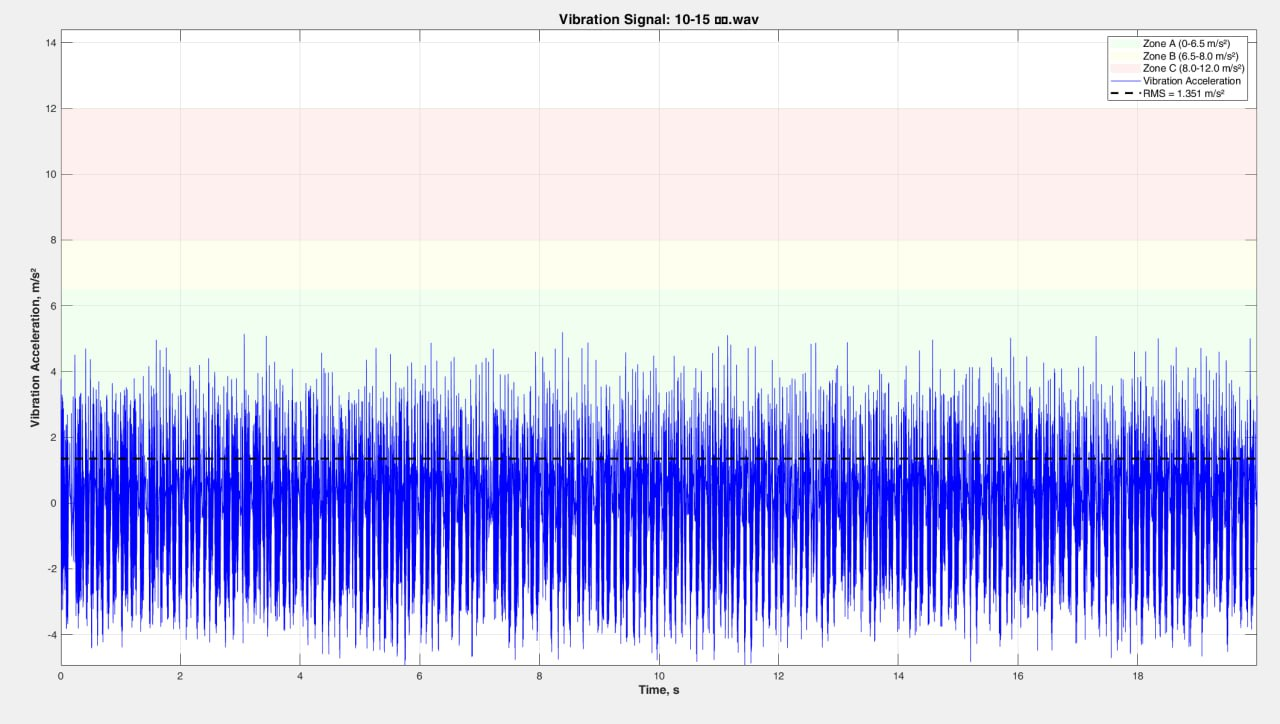
Task: Toggle the Zone B (6.5-8.0 m/s²) legend entry
Action: pyautogui.click(x=1186, y=56)
